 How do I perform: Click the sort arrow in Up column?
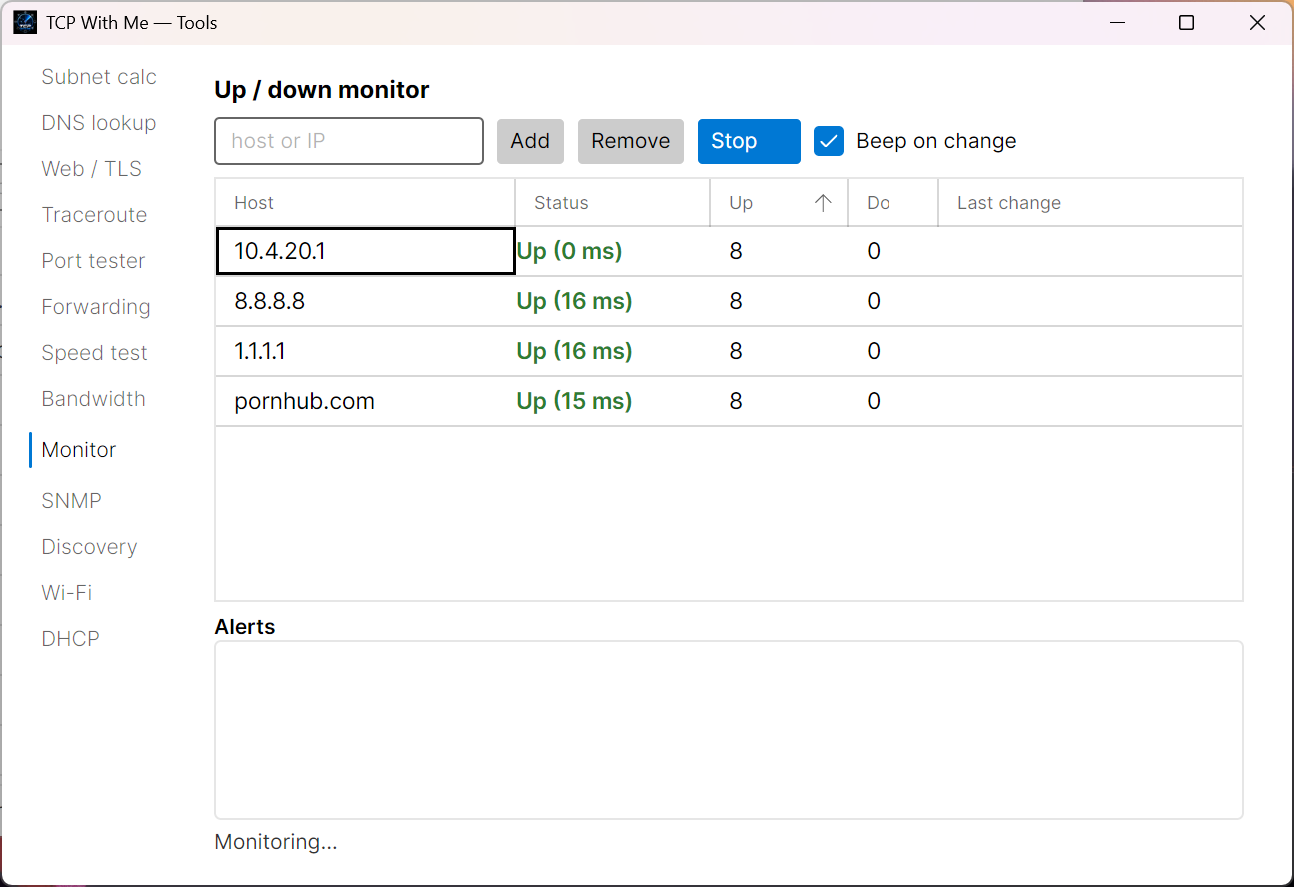pyautogui.click(x=823, y=203)
